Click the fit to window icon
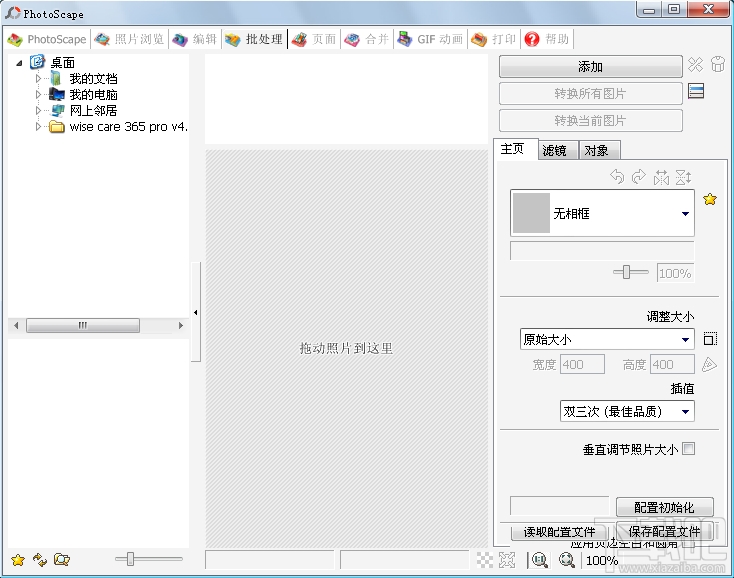Screen dimensions: 734x578 (x=507, y=560)
